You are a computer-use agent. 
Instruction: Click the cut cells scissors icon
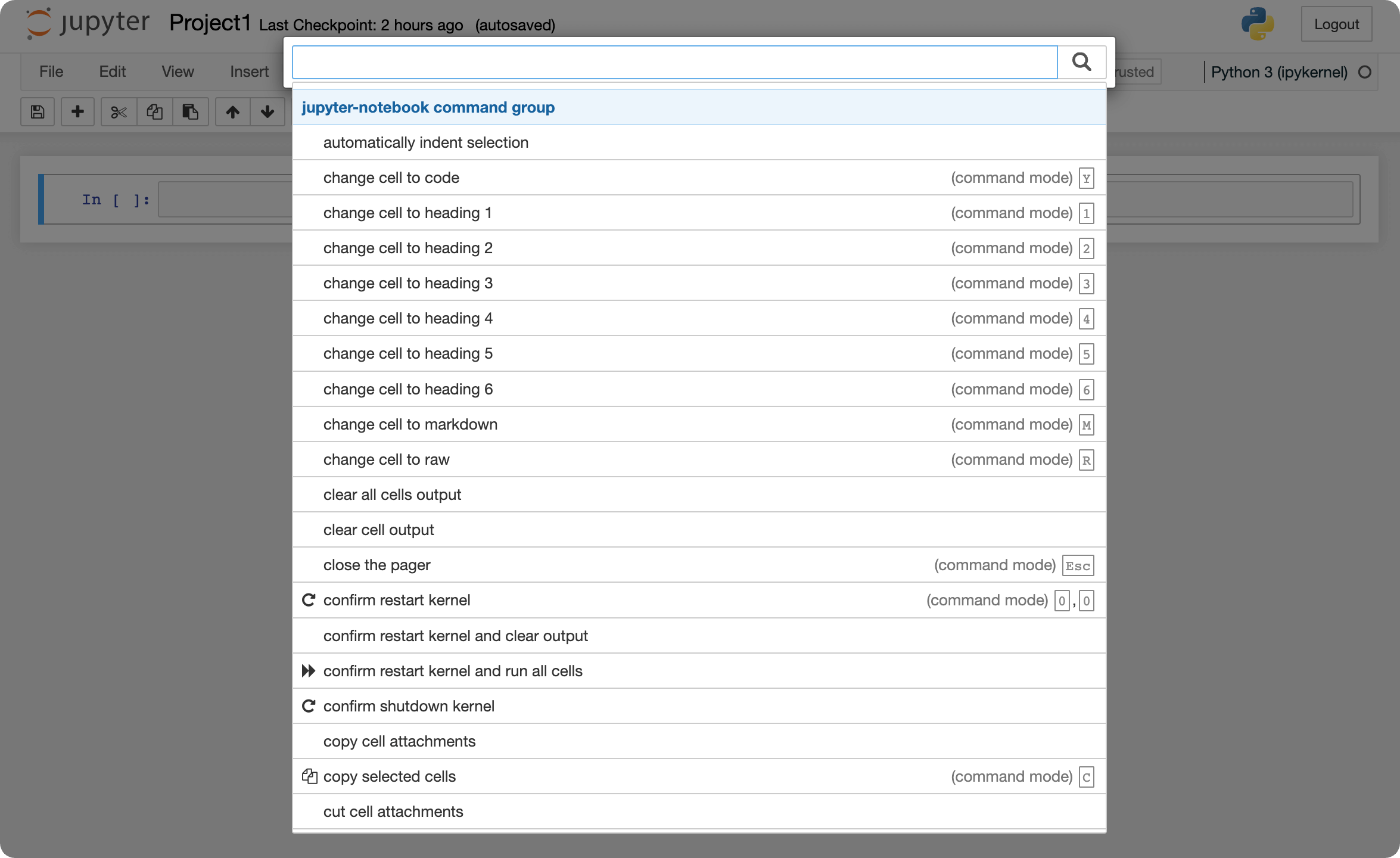pyautogui.click(x=119, y=112)
